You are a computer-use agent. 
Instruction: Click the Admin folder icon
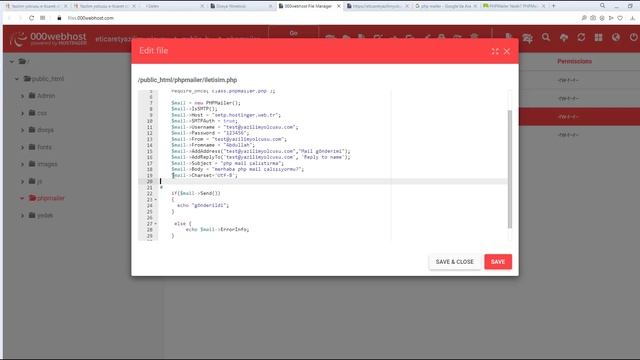(x=32, y=96)
